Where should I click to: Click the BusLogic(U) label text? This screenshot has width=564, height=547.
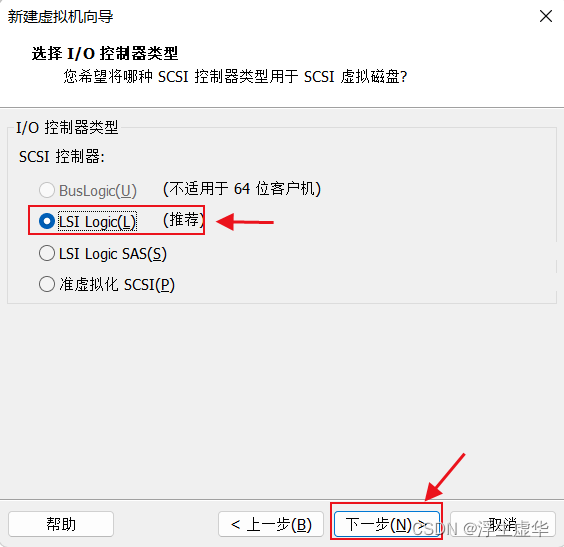(98, 191)
